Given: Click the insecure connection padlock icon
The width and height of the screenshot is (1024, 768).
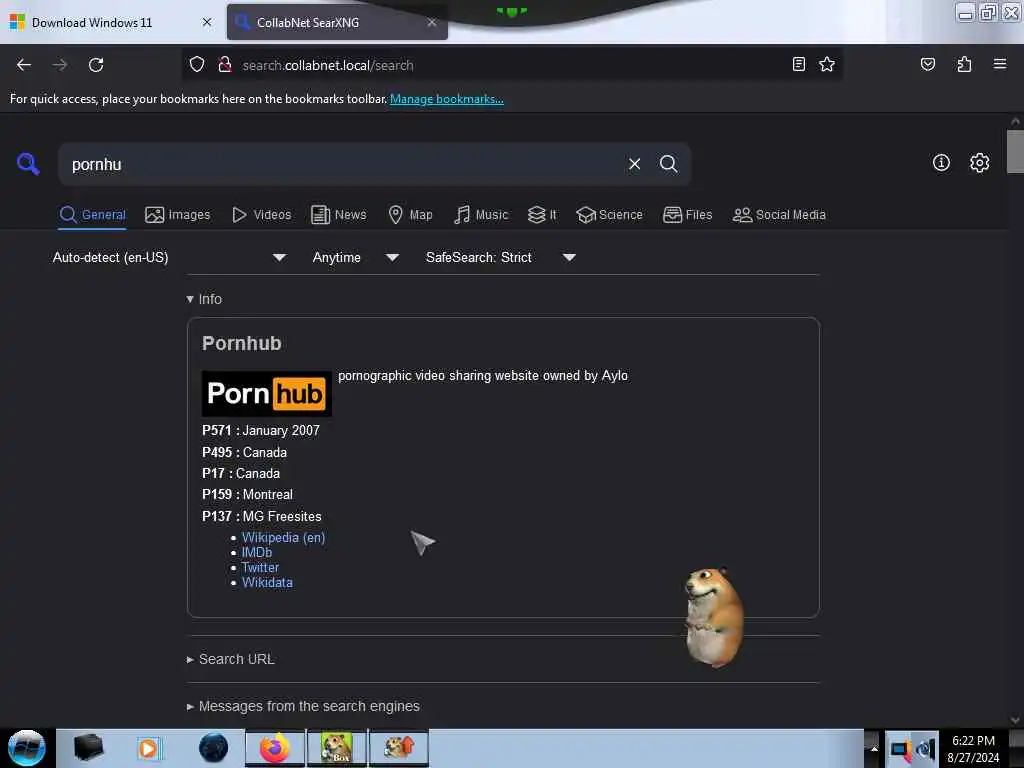Looking at the screenshot, I should [225, 65].
